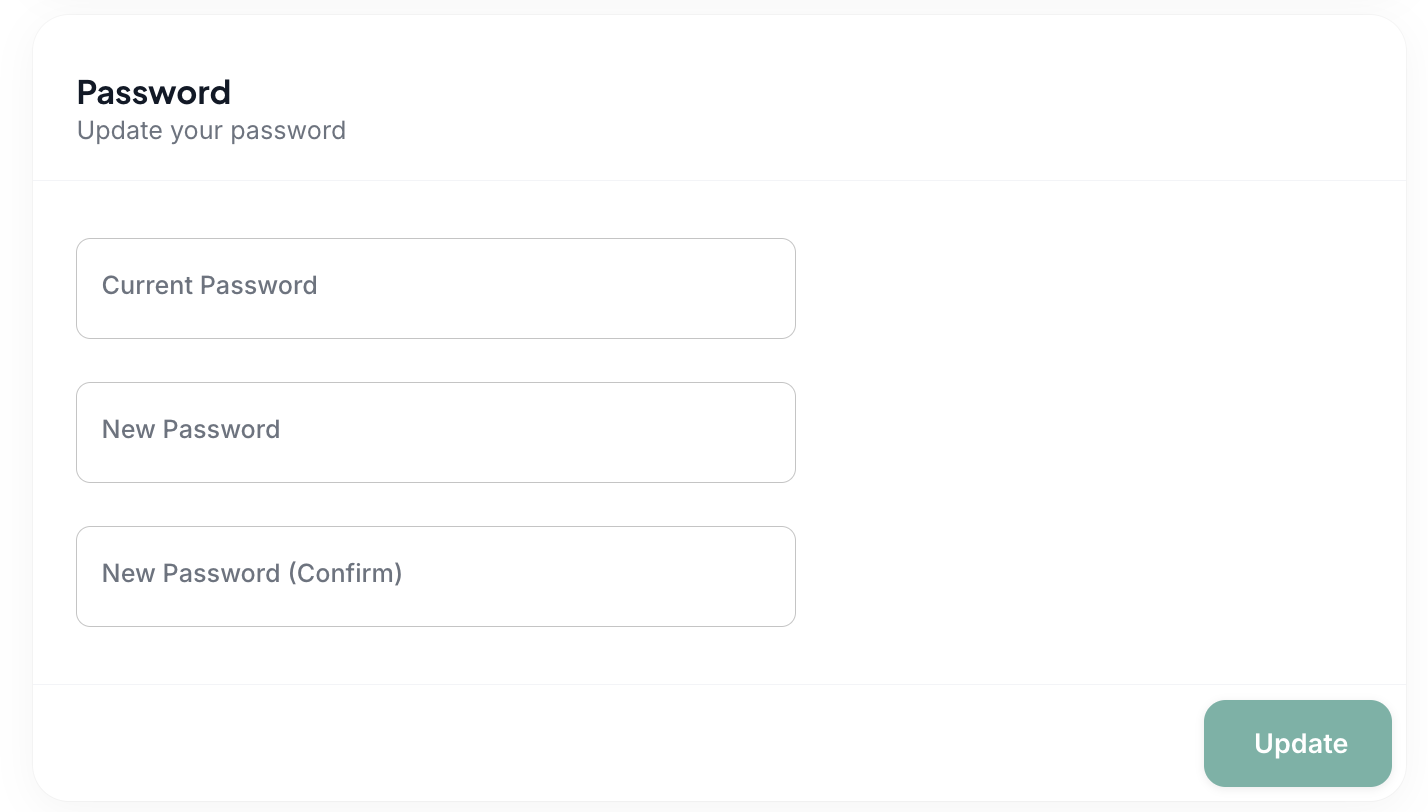Click the "Current Password" placeholder text

(210, 286)
